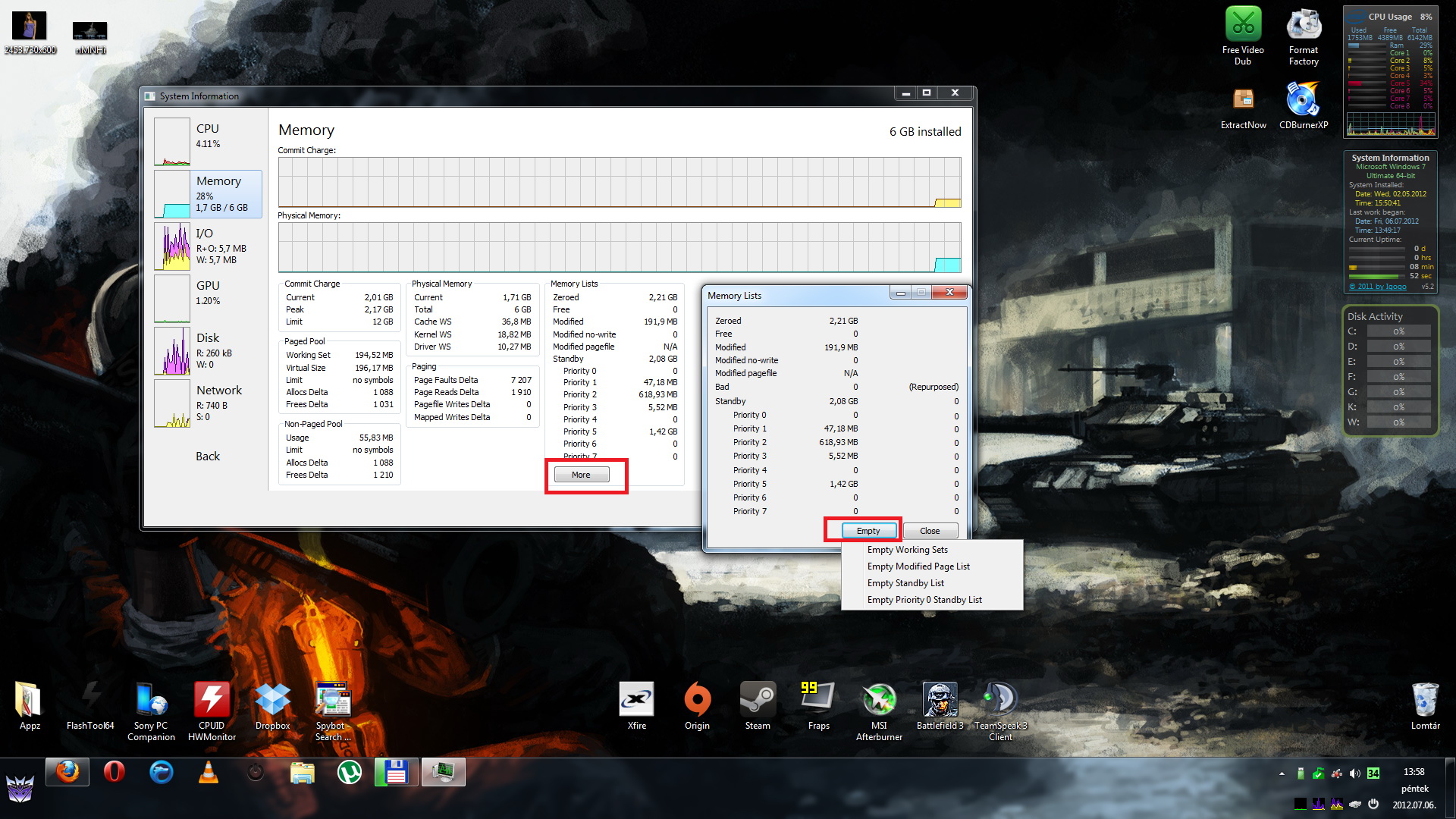The width and height of the screenshot is (1456, 819).
Task: Click the temperature 34 tray icon
Action: pos(1373,773)
